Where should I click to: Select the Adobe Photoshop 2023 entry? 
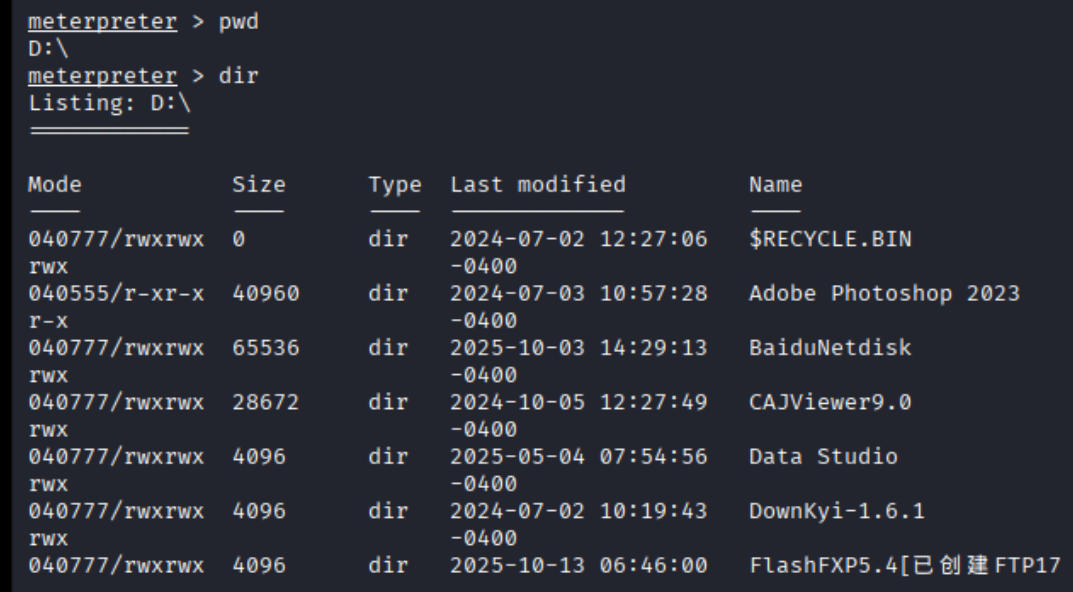click(884, 293)
